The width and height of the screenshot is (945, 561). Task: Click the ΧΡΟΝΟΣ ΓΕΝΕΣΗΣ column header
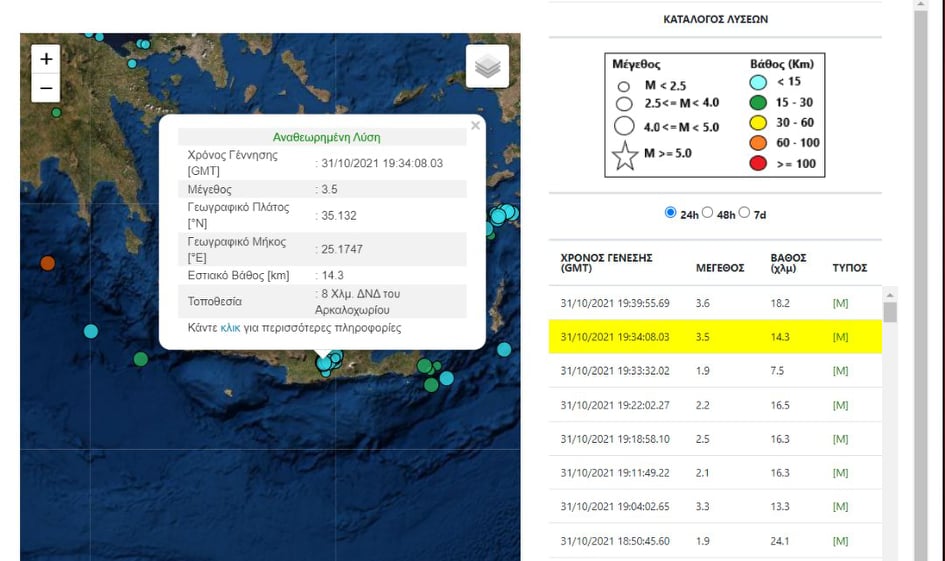pyautogui.click(x=607, y=262)
